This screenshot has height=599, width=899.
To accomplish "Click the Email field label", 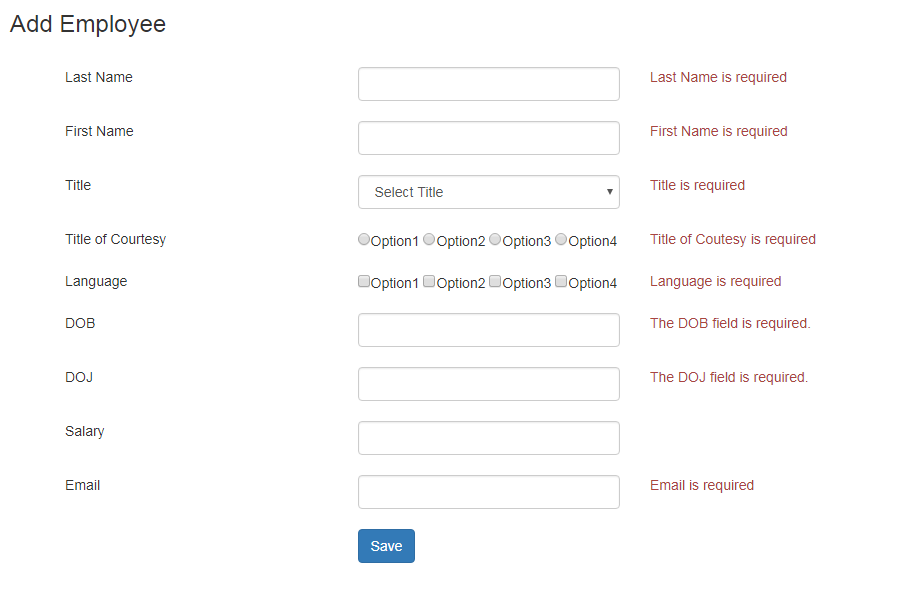I will point(83,485).
